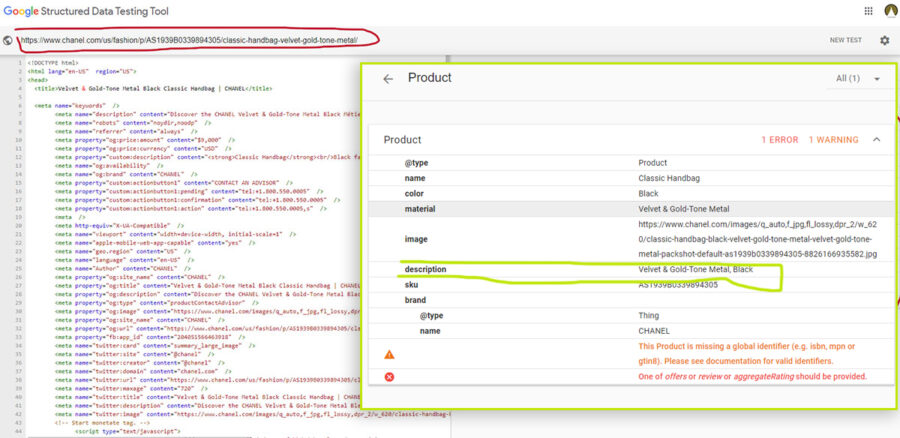The height and width of the screenshot is (438, 900).
Task: Open the All (1) dropdown
Action: click(858, 79)
